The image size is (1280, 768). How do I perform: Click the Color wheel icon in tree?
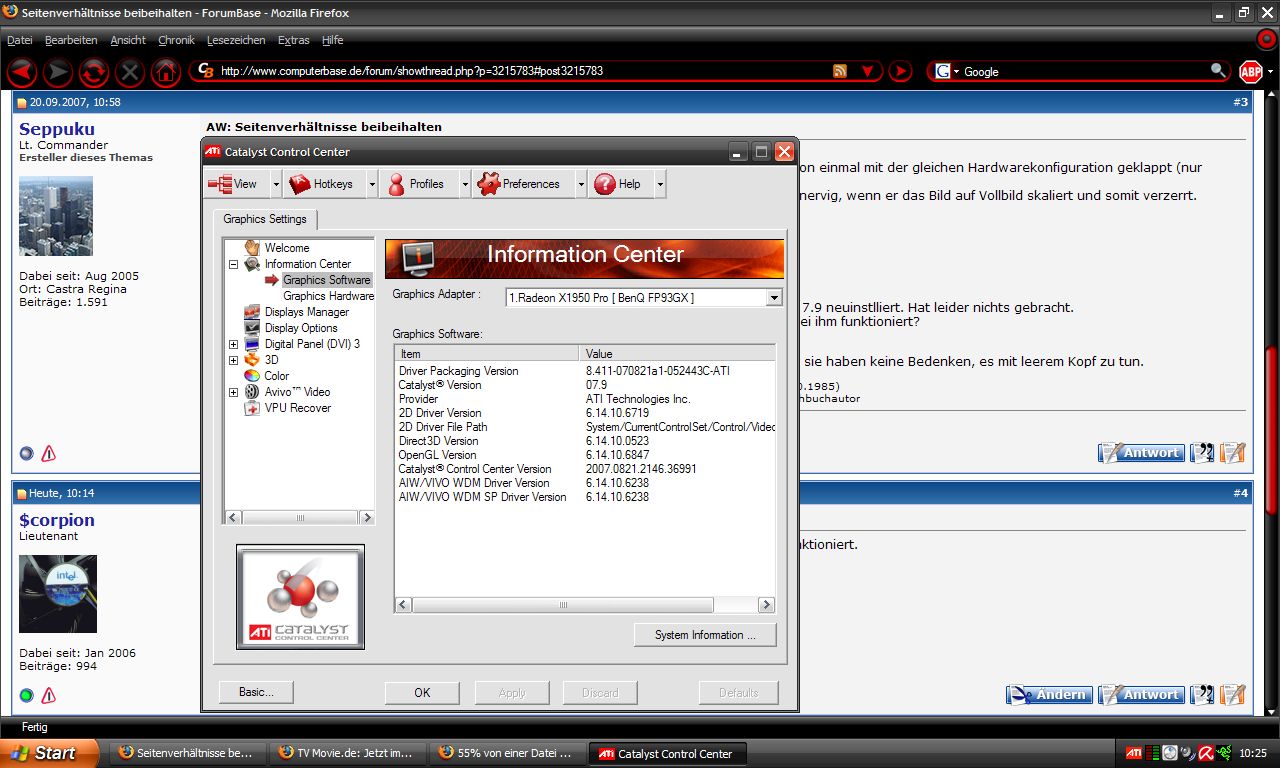pos(252,376)
